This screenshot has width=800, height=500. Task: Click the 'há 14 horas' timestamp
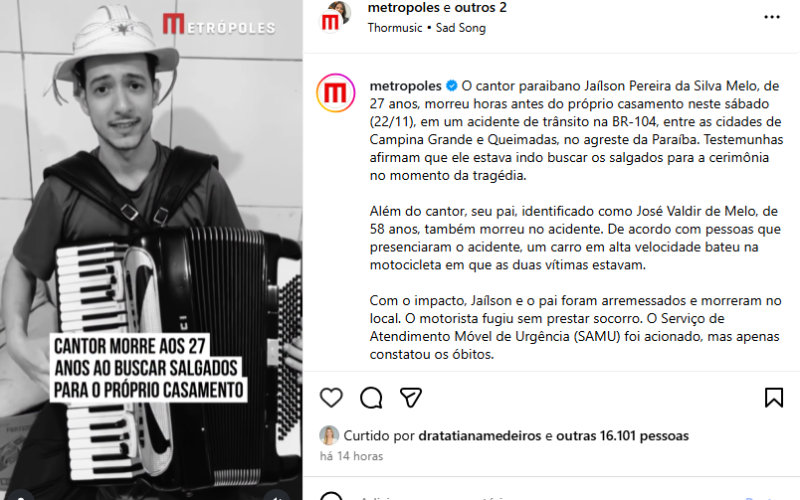(x=352, y=456)
